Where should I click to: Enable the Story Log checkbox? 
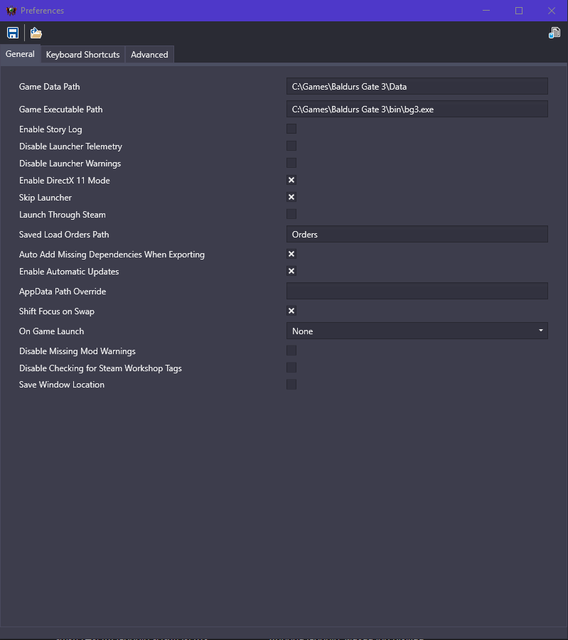tap(291, 129)
